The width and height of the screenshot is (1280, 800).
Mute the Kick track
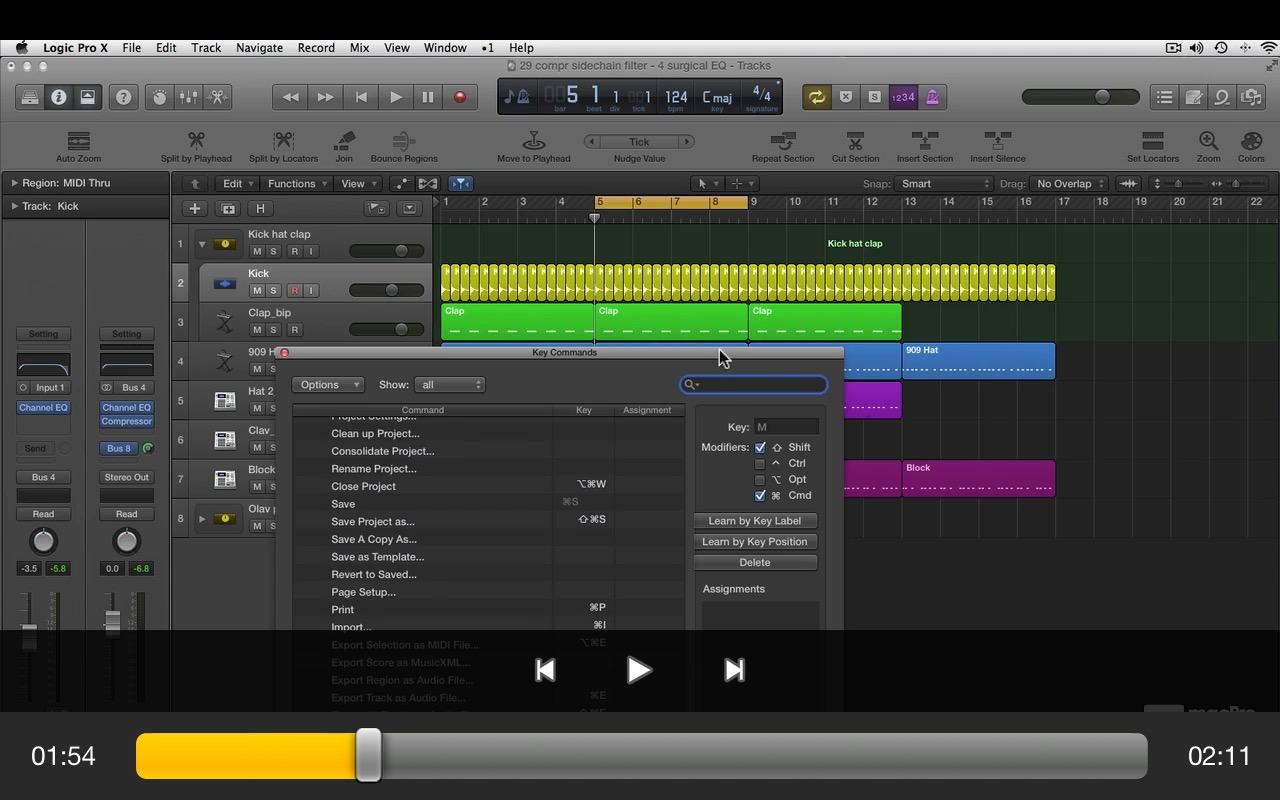click(x=257, y=291)
